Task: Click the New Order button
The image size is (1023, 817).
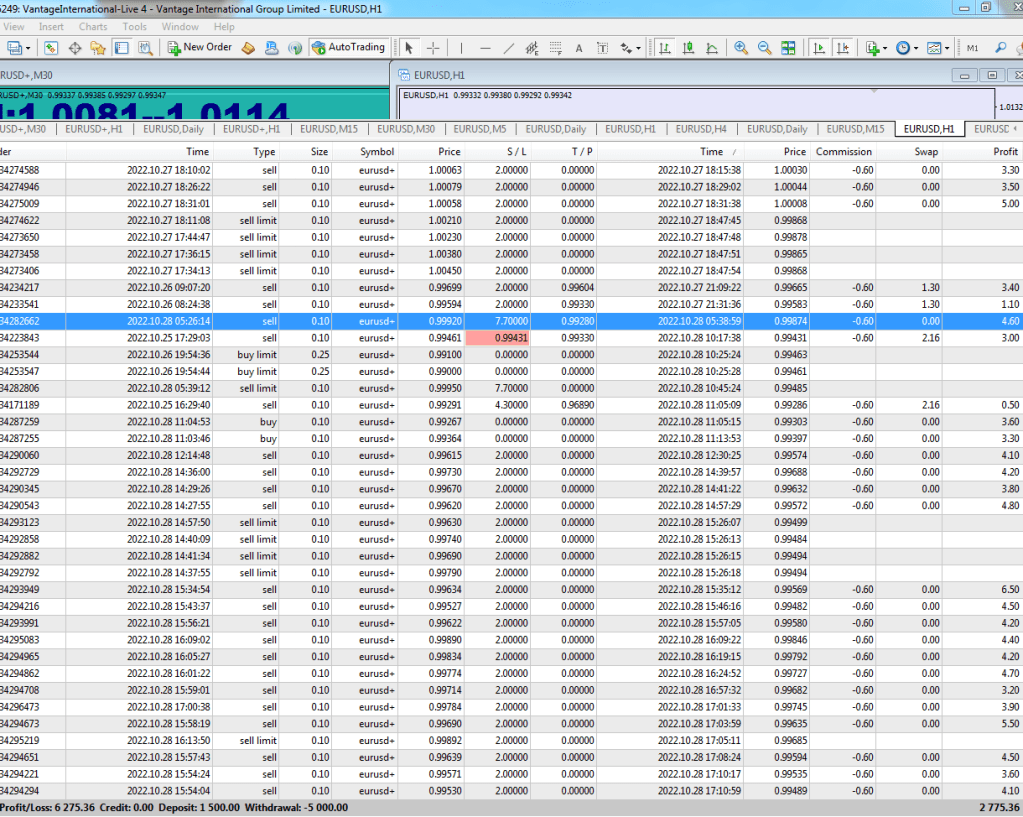Action: click(x=200, y=47)
